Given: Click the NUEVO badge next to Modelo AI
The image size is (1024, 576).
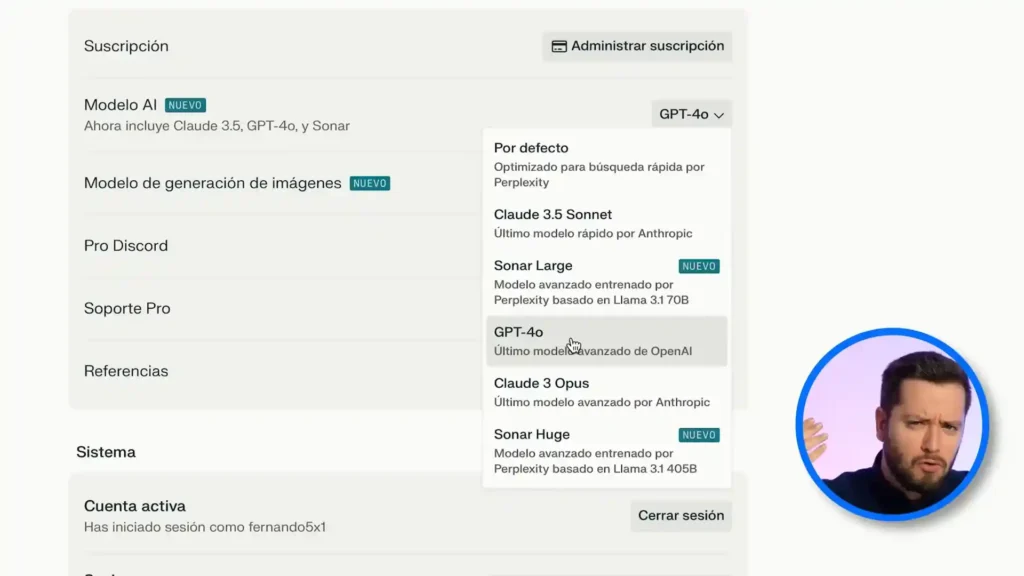Looking at the screenshot, I should click(x=185, y=105).
